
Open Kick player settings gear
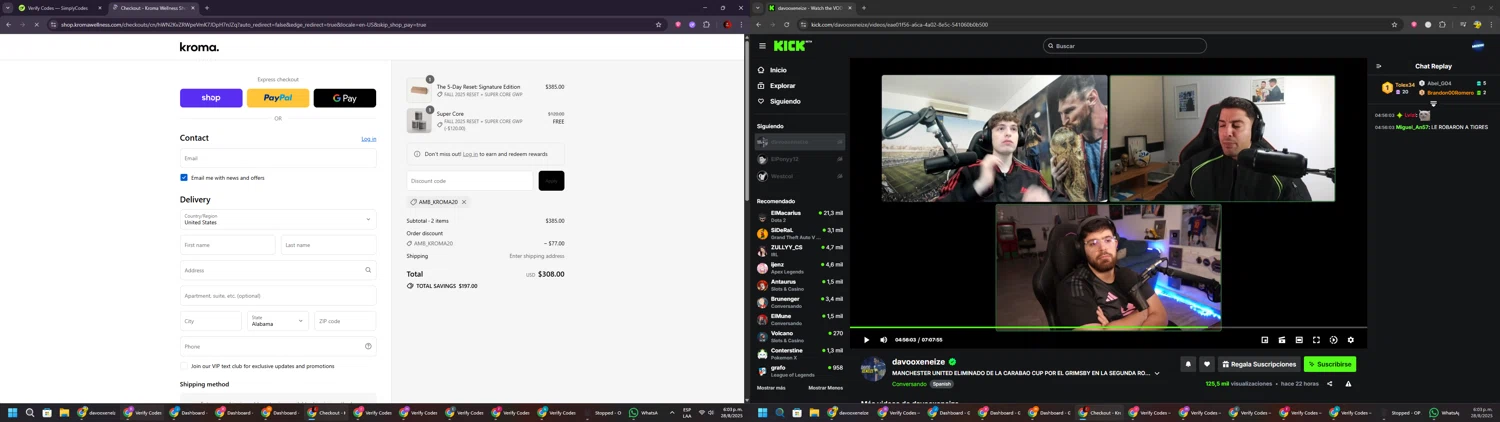(x=1351, y=340)
